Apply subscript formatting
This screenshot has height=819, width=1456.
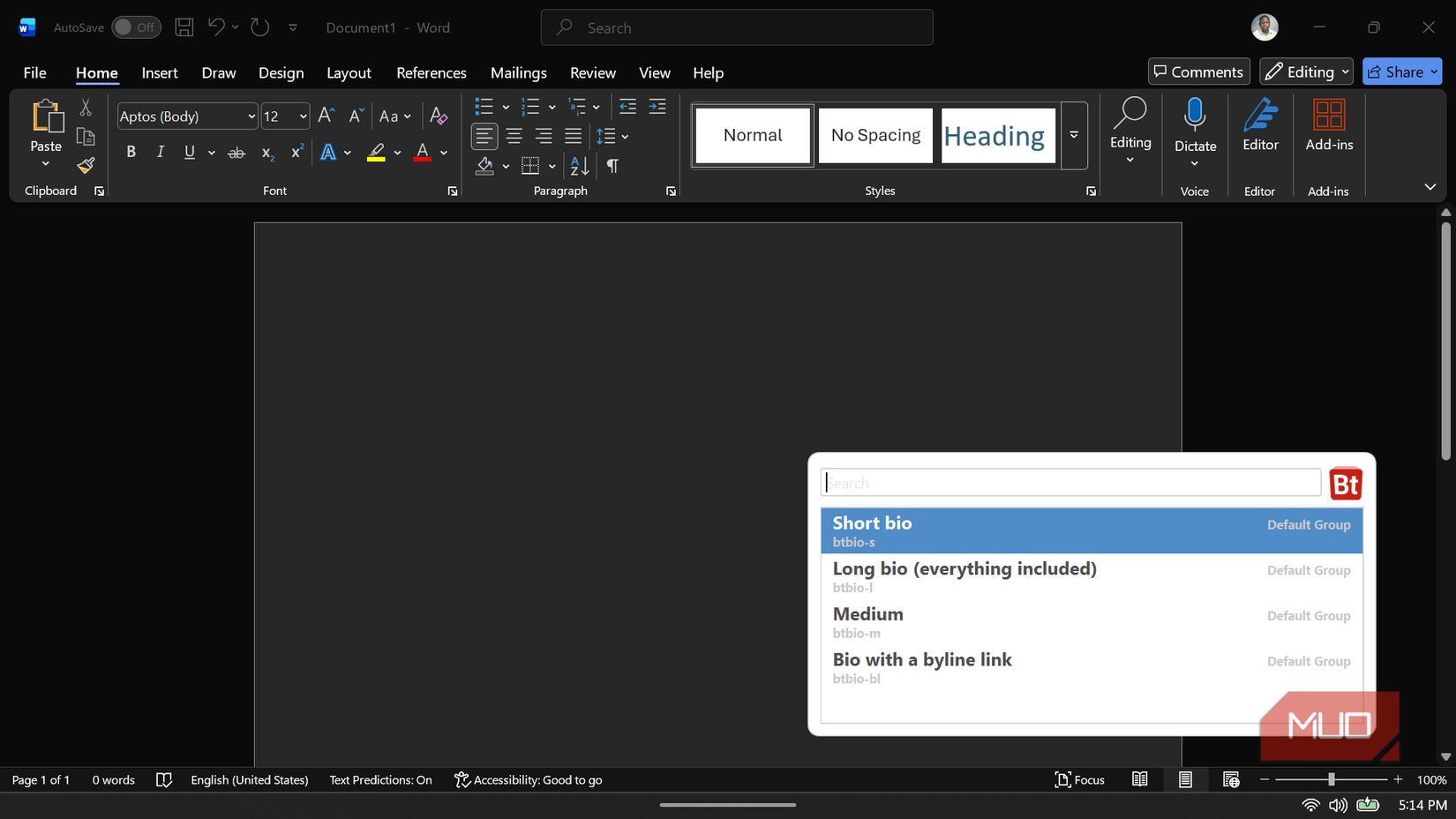[266, 153]
